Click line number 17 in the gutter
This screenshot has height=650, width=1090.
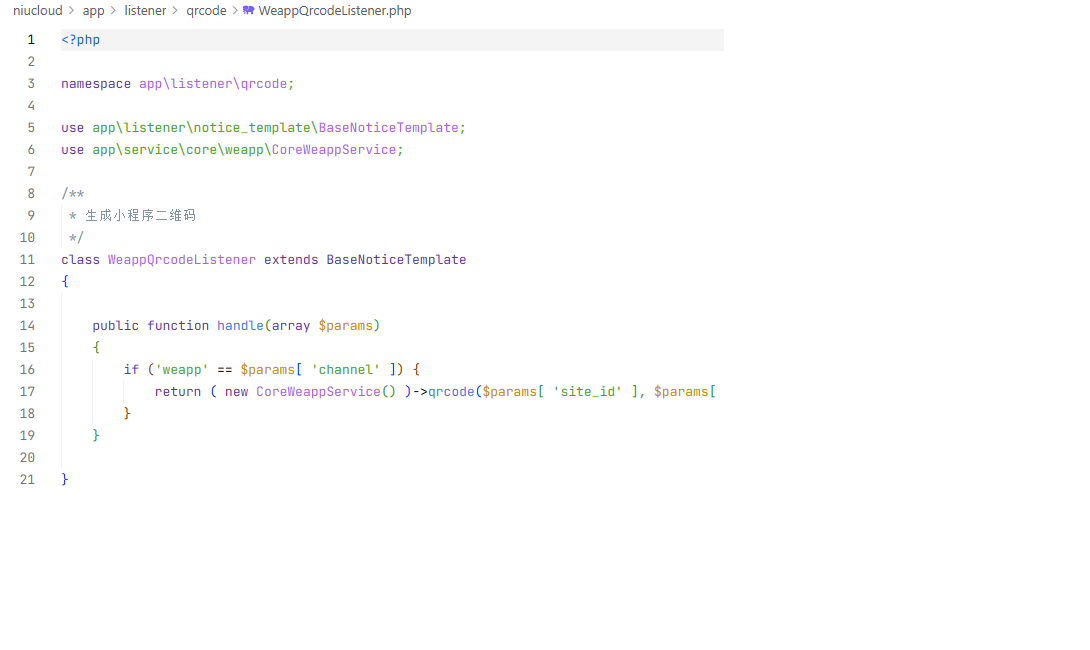pos(27,391)
